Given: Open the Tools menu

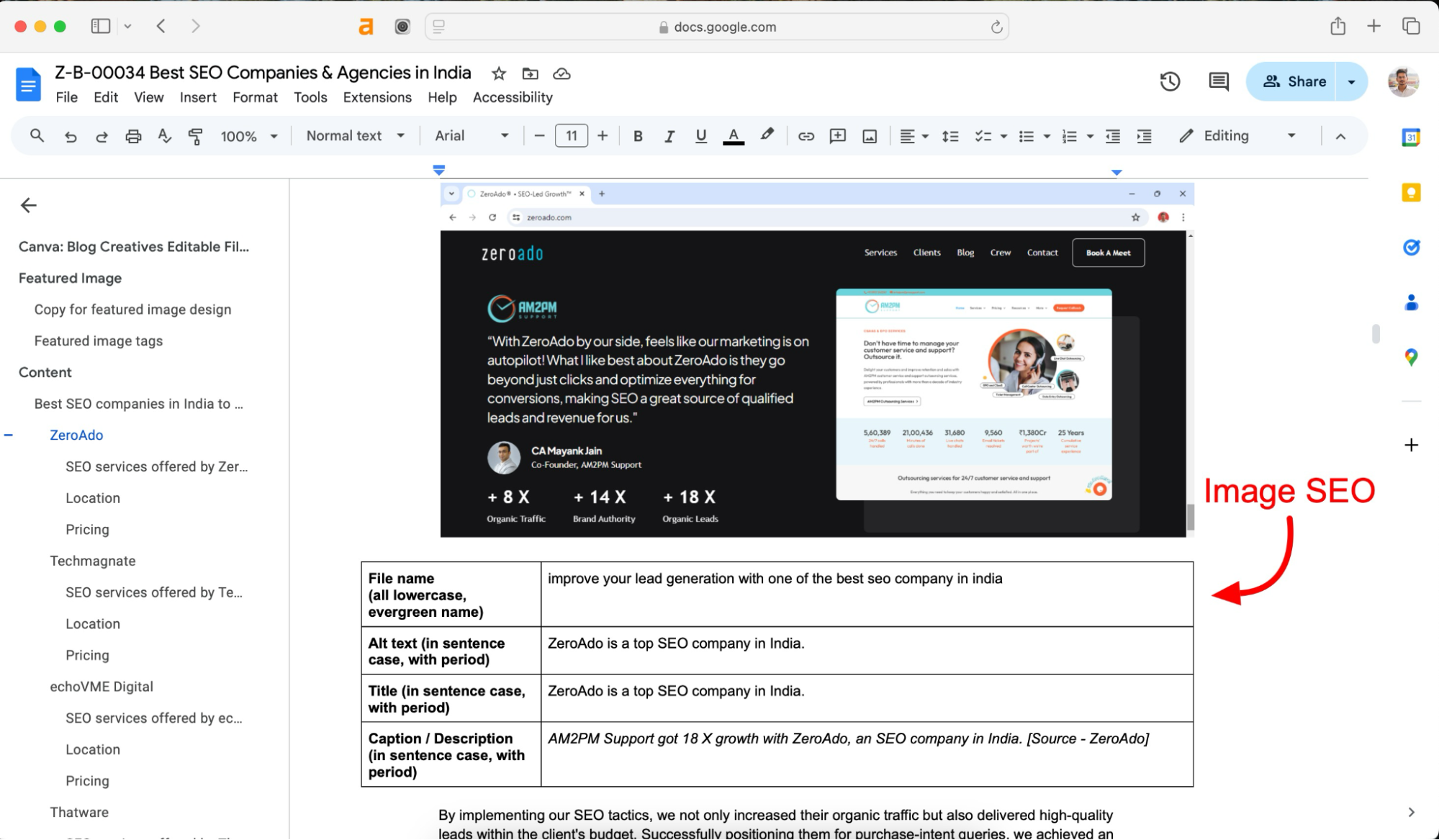Looking at the screenshot, I should (x=310, y=97).
